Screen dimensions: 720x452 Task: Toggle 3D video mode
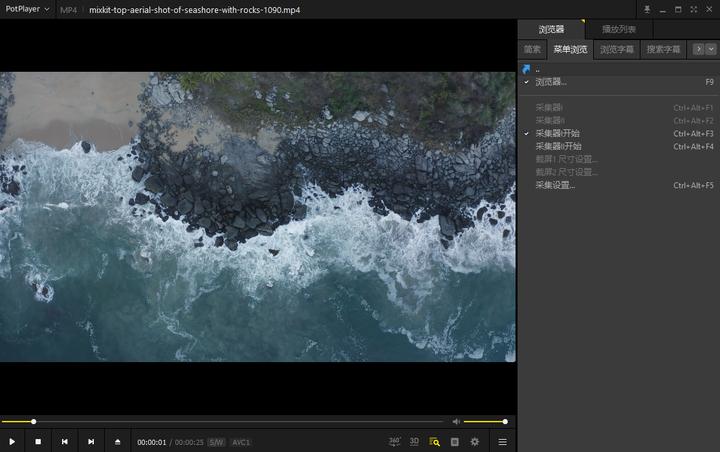(x=414, y=441)
